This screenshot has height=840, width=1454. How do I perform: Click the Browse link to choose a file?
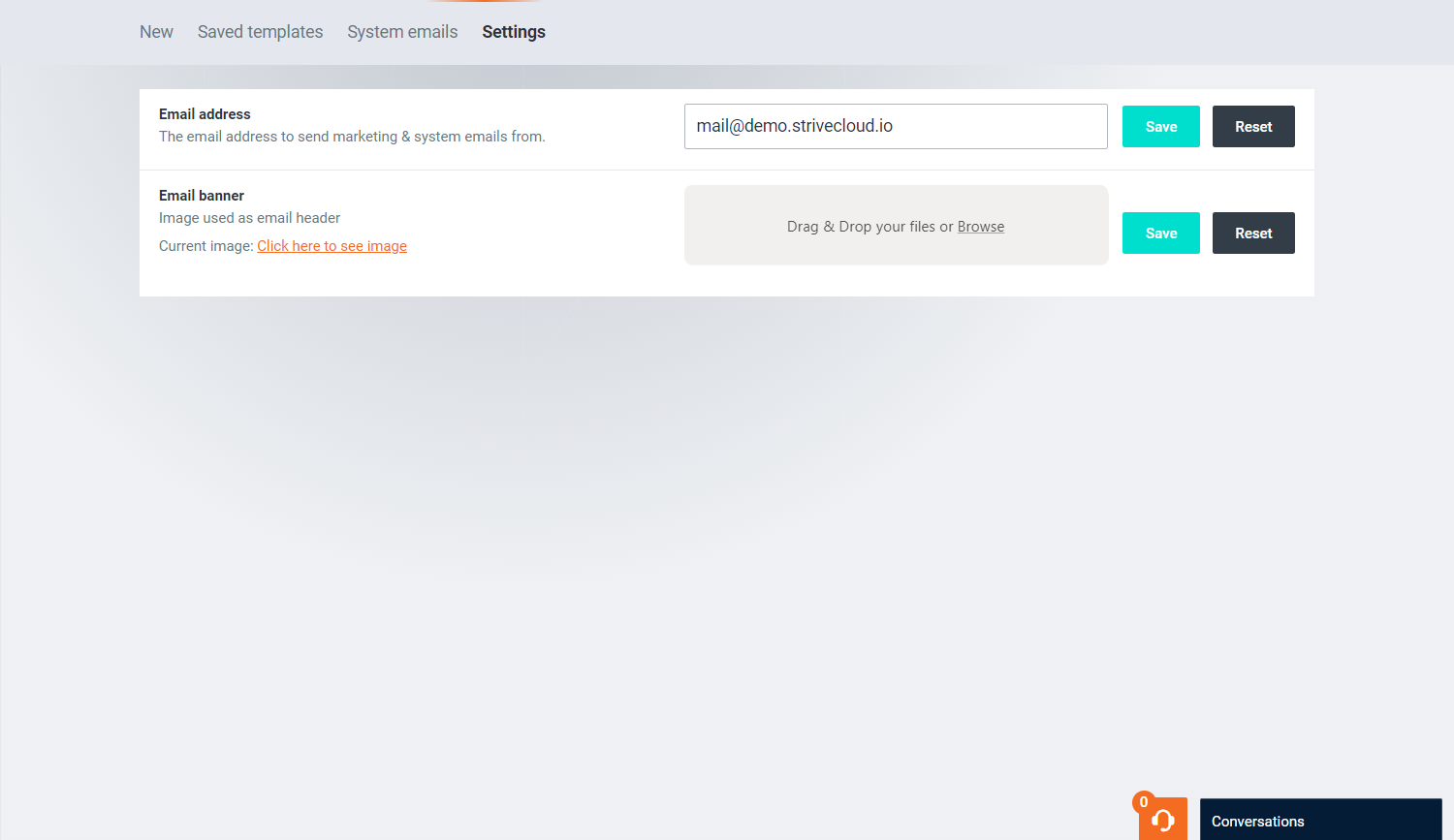980,227
